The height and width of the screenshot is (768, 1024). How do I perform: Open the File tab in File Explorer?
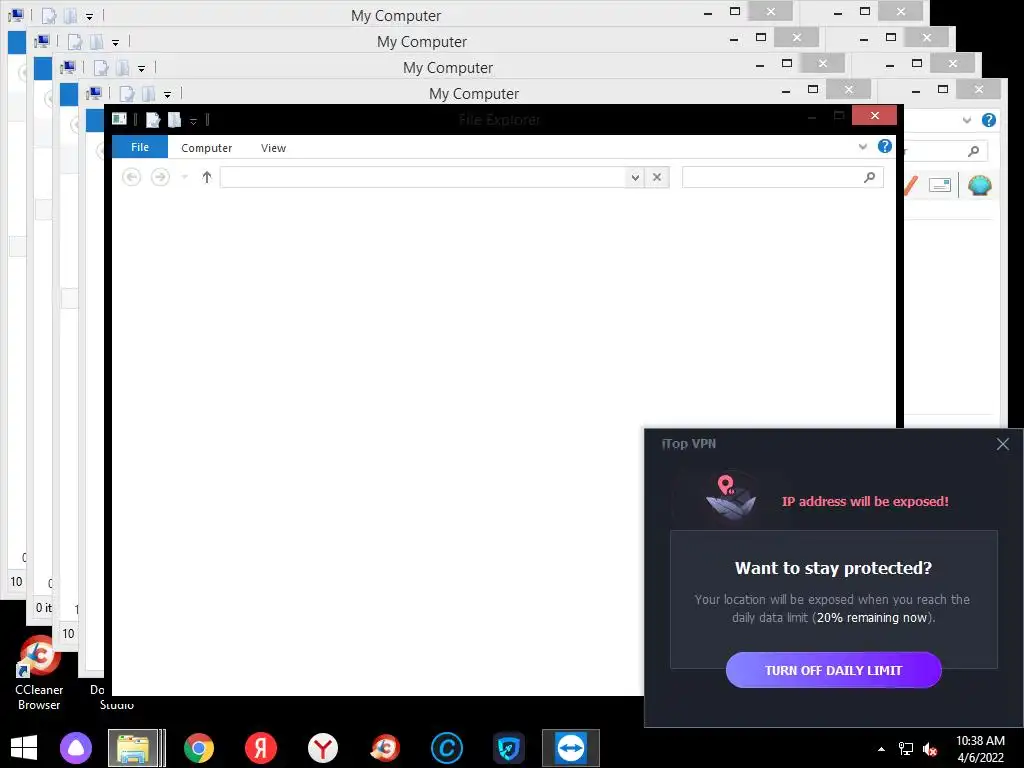point(140,148)
